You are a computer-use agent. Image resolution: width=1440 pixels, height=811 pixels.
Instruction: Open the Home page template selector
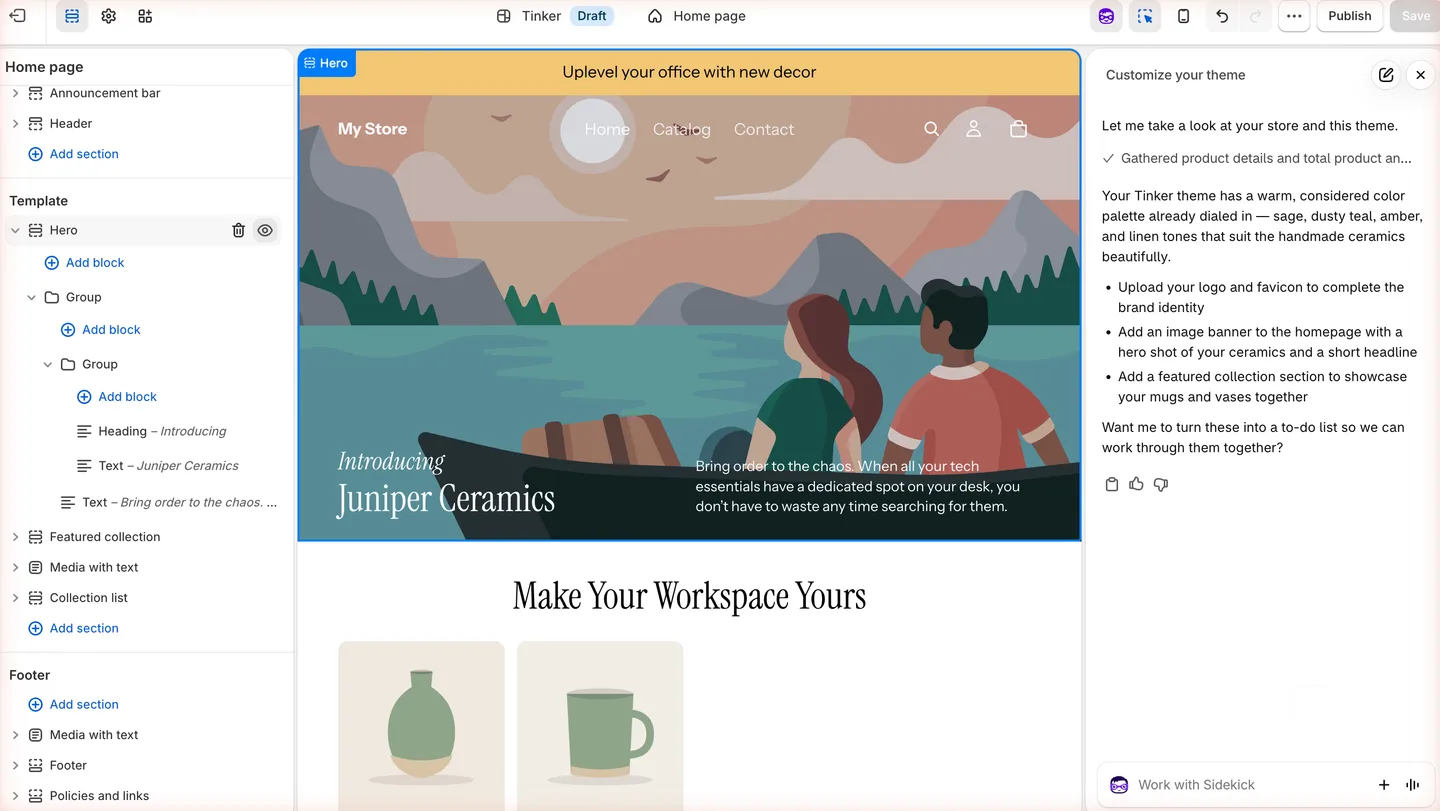pyautogui.click(x=697, y=16)
